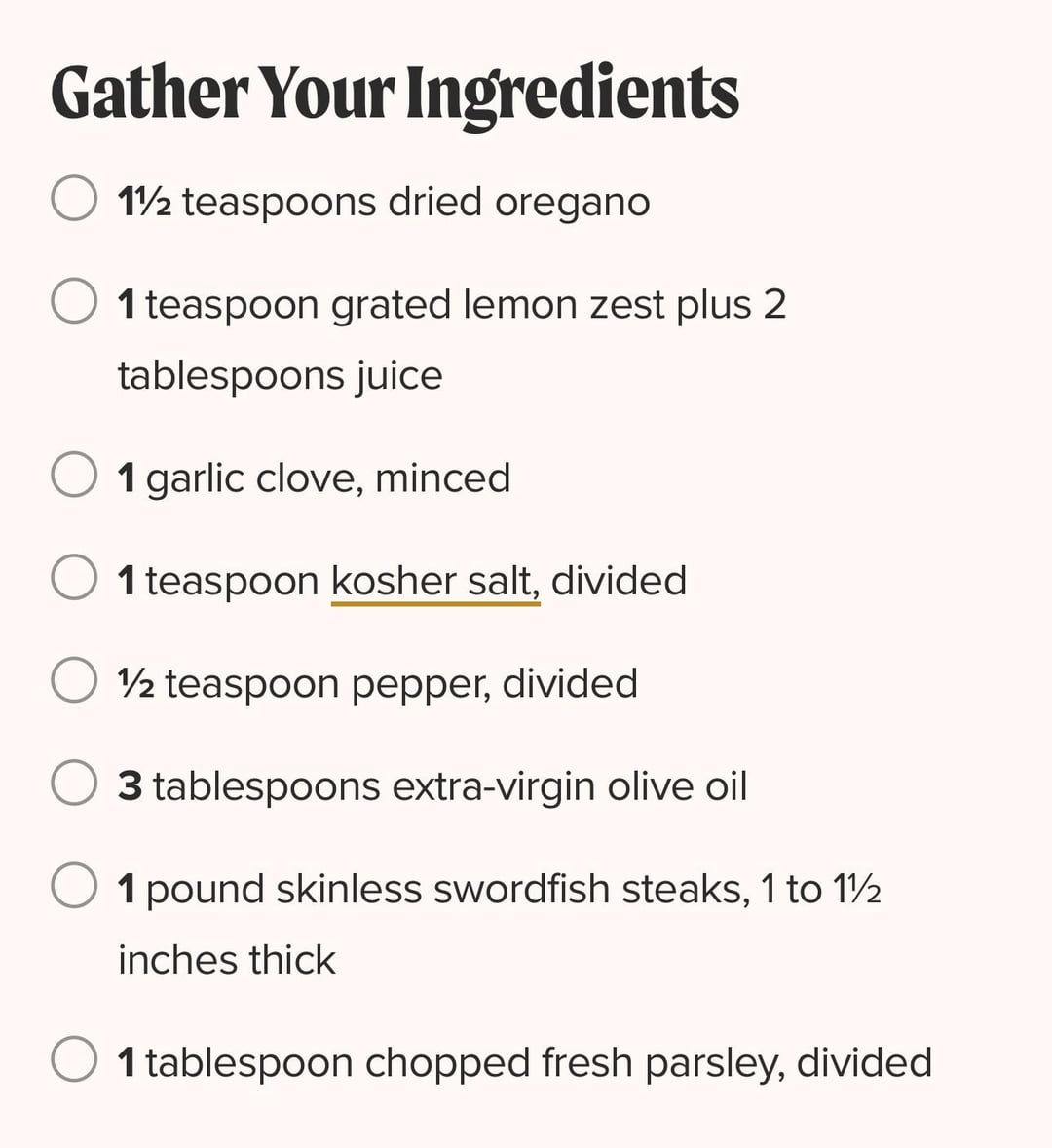Check the chopped fresh parsley checkbox
Viewport: 1052px width, 1148px height.
point(74,1059)
